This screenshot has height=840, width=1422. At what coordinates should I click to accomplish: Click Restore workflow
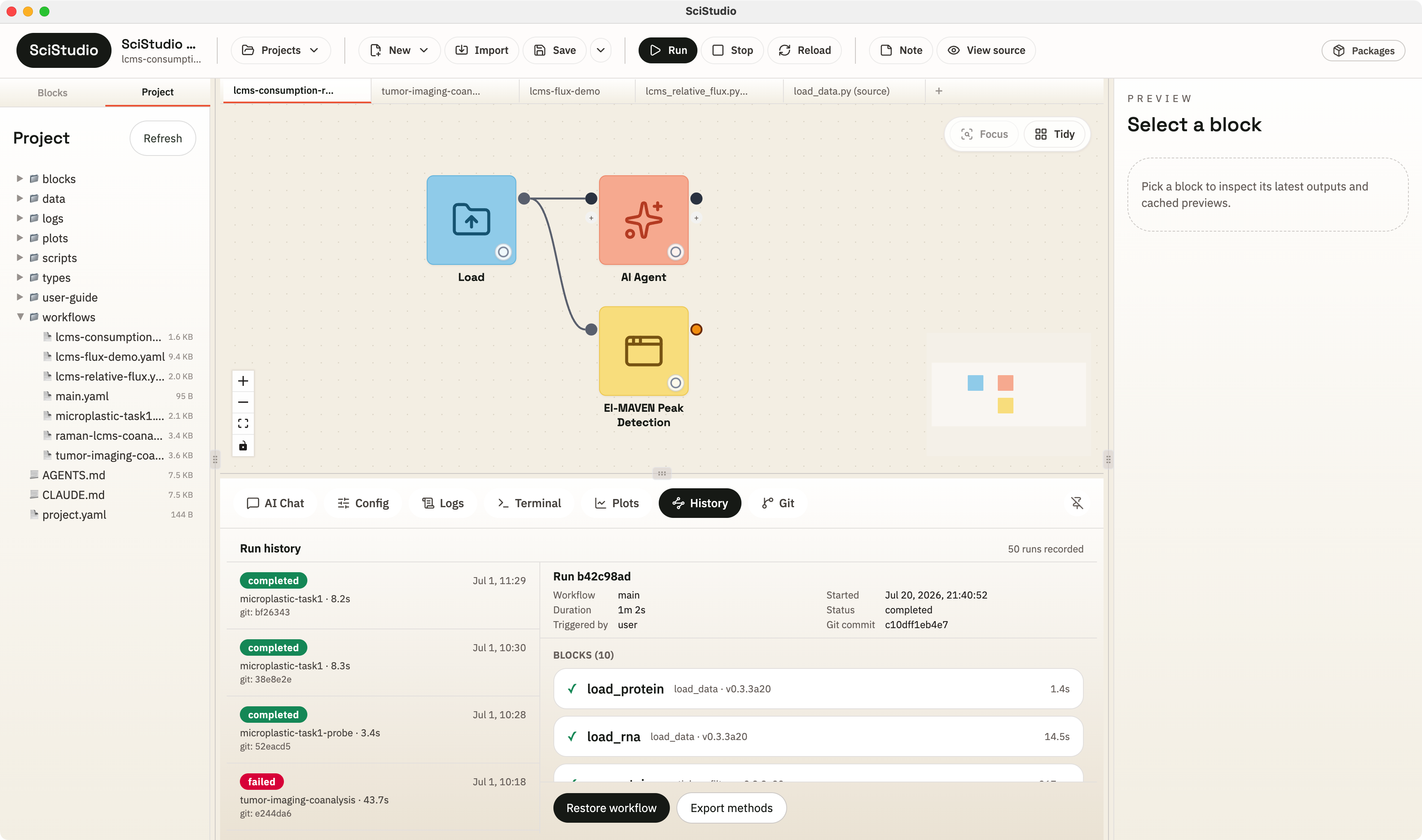click(x=611, y=808)
